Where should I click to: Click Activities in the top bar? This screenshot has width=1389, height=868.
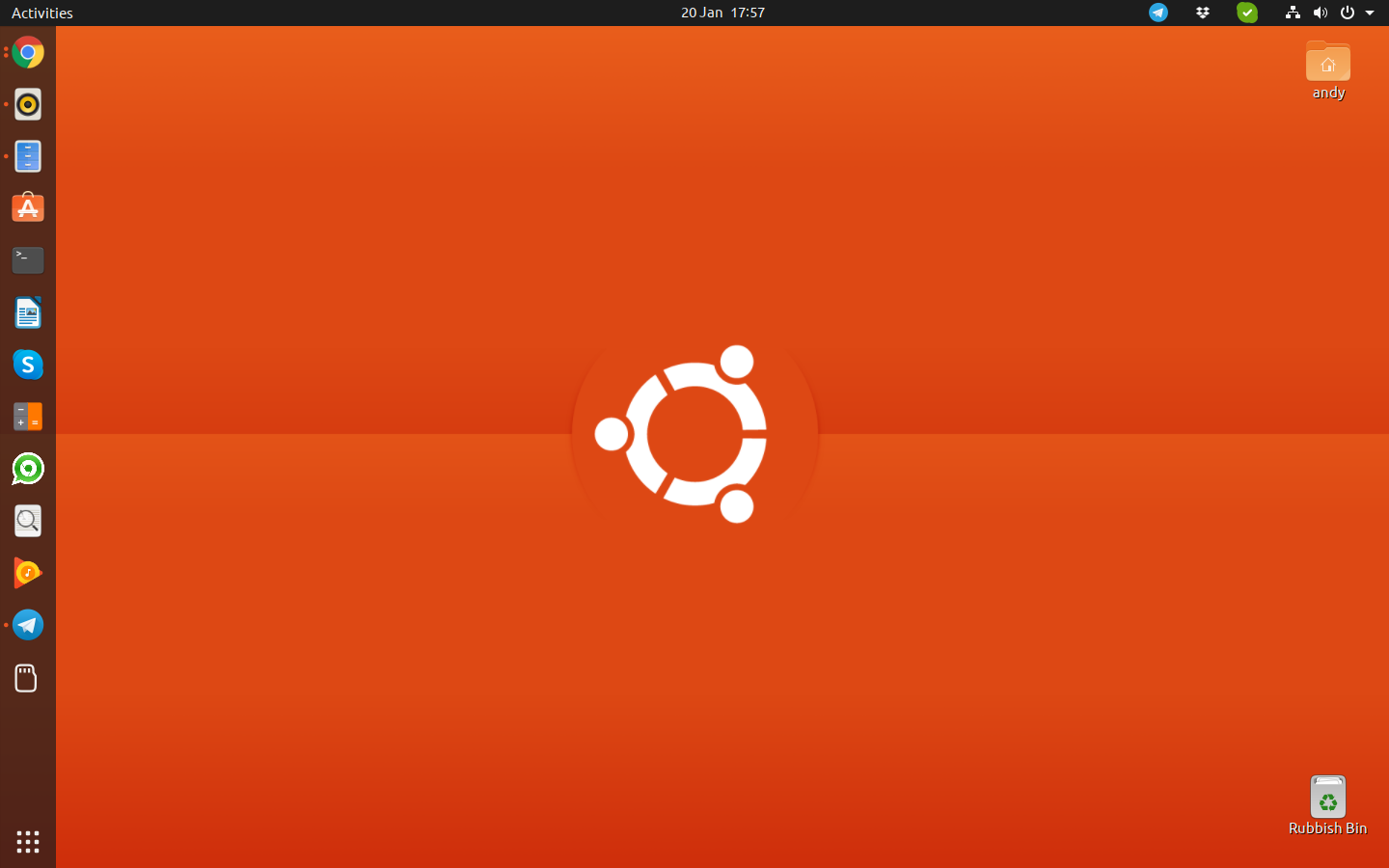pyautogui.click(x=42, y=13)
